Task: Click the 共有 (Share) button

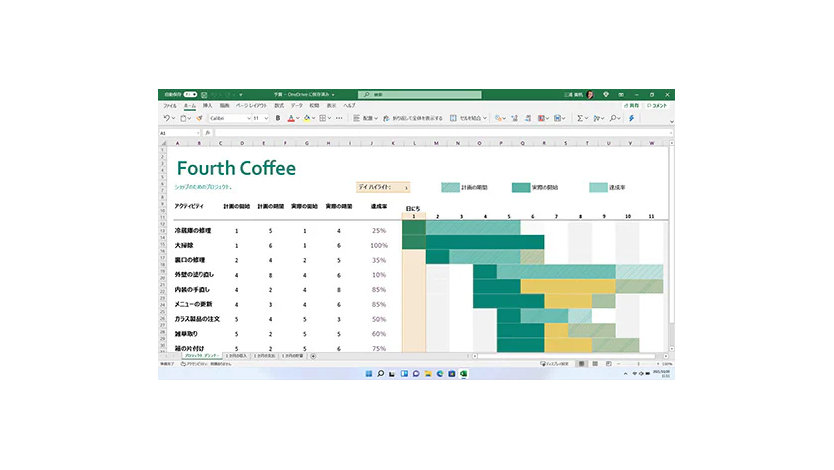Action: (631, 106)
